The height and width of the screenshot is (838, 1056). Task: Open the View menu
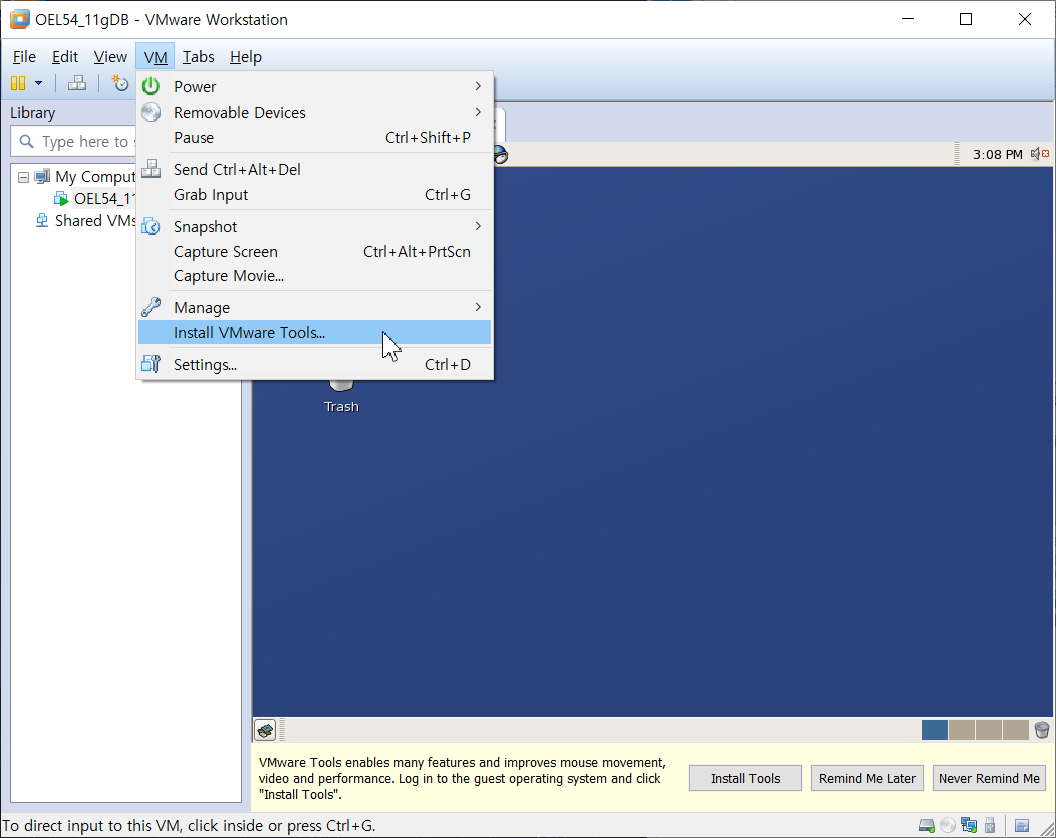pyautogui.click(x=110, y=57)
